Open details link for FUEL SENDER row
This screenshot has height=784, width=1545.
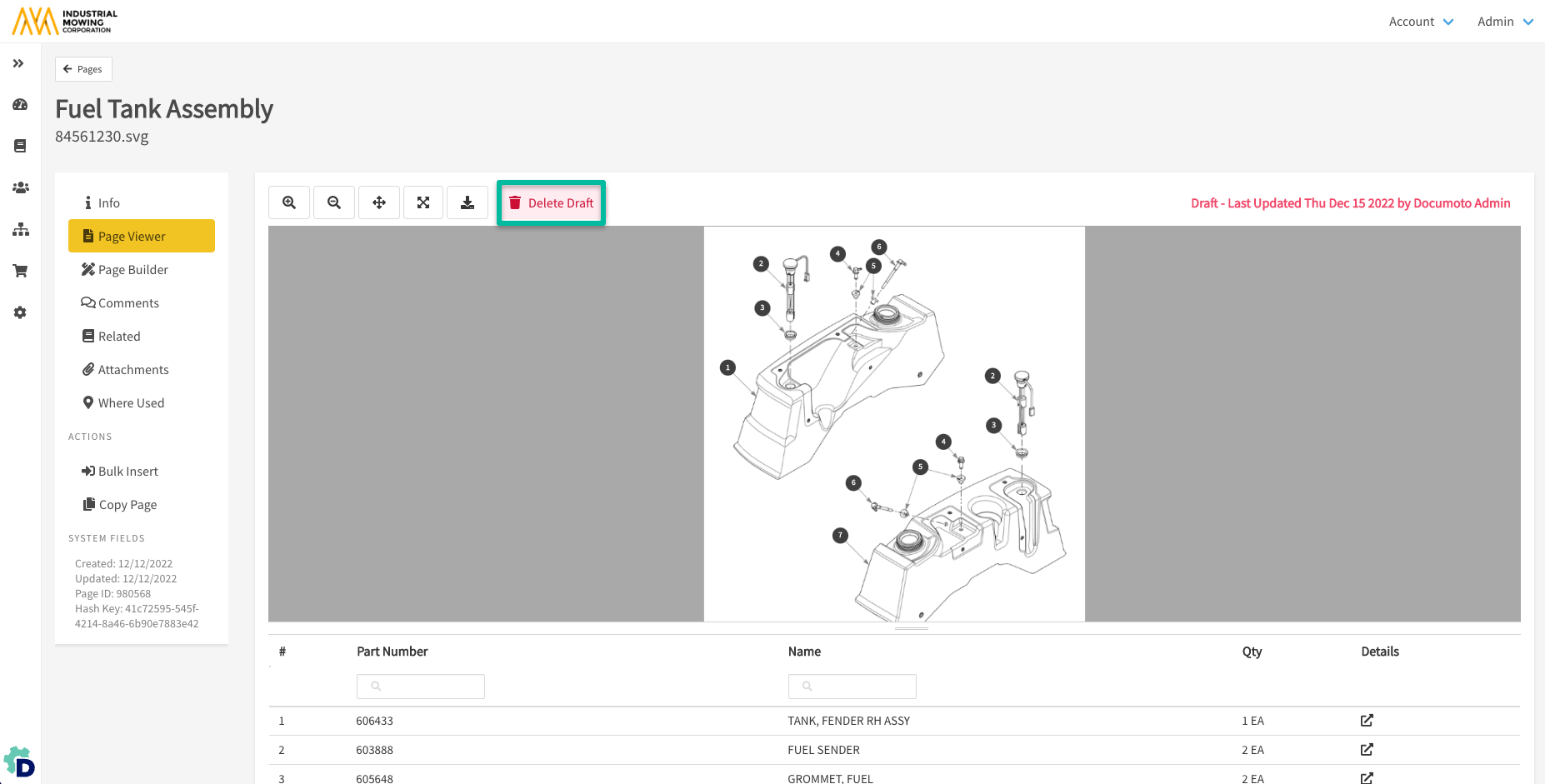[x=1367, y=750]
